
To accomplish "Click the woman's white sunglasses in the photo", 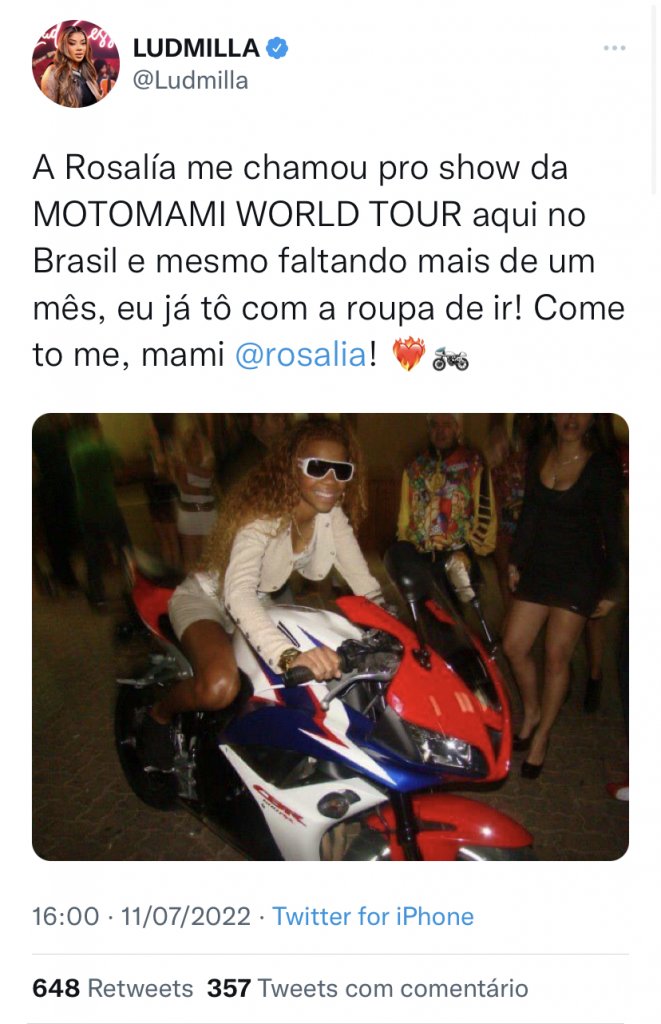I will [x=325, y=469].
